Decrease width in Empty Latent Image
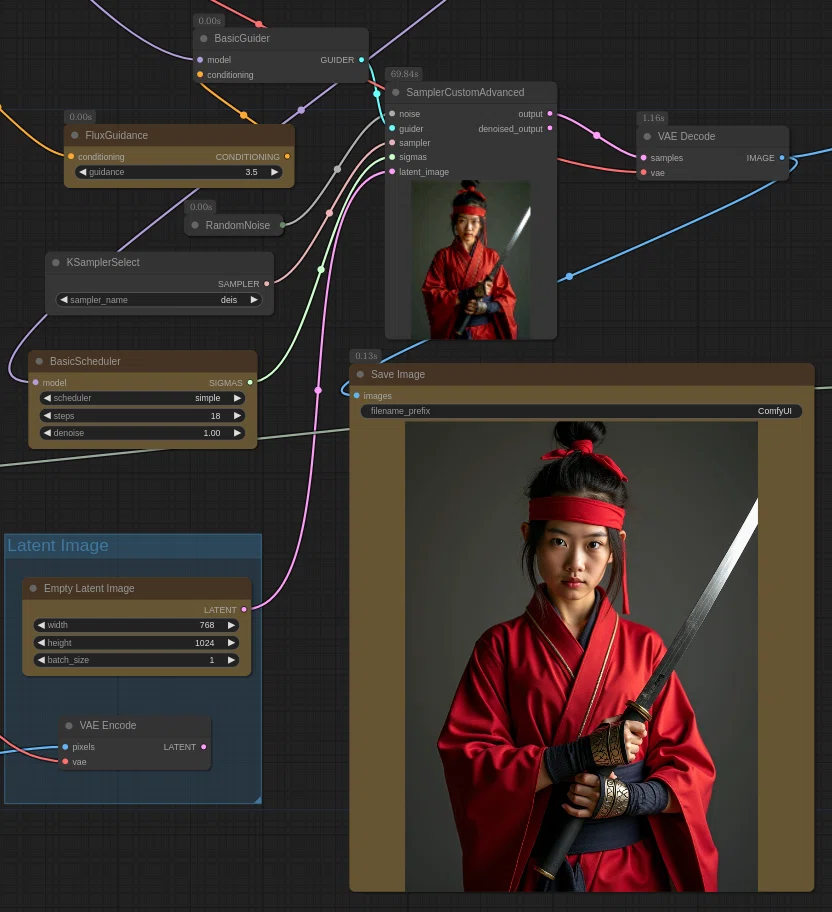Viewport: 832px width, 912px height. point(41,625)
